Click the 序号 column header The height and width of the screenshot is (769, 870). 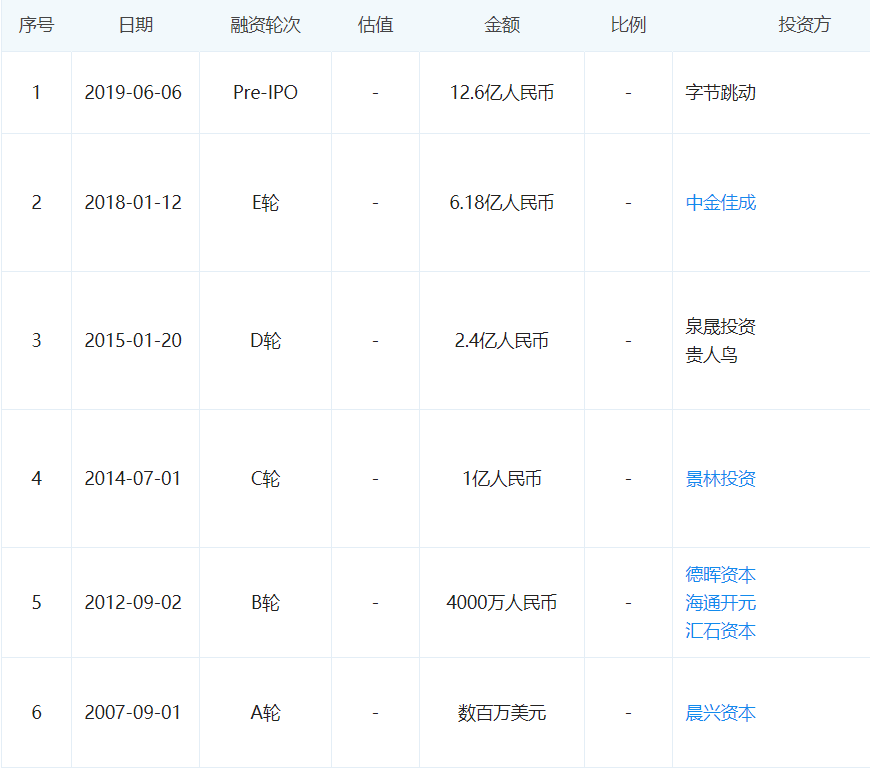coord(36,25)
